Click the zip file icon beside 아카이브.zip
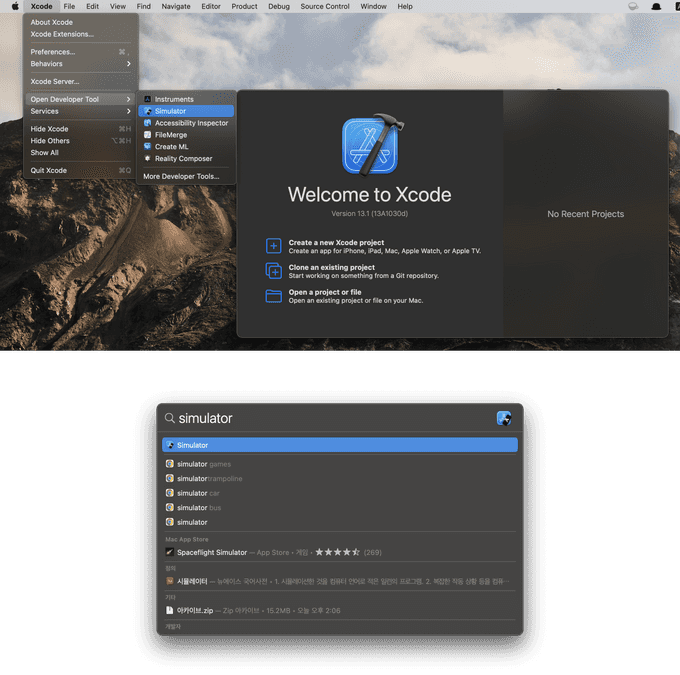Viewport: 680px width, 675px height. [x=170, y=610]
